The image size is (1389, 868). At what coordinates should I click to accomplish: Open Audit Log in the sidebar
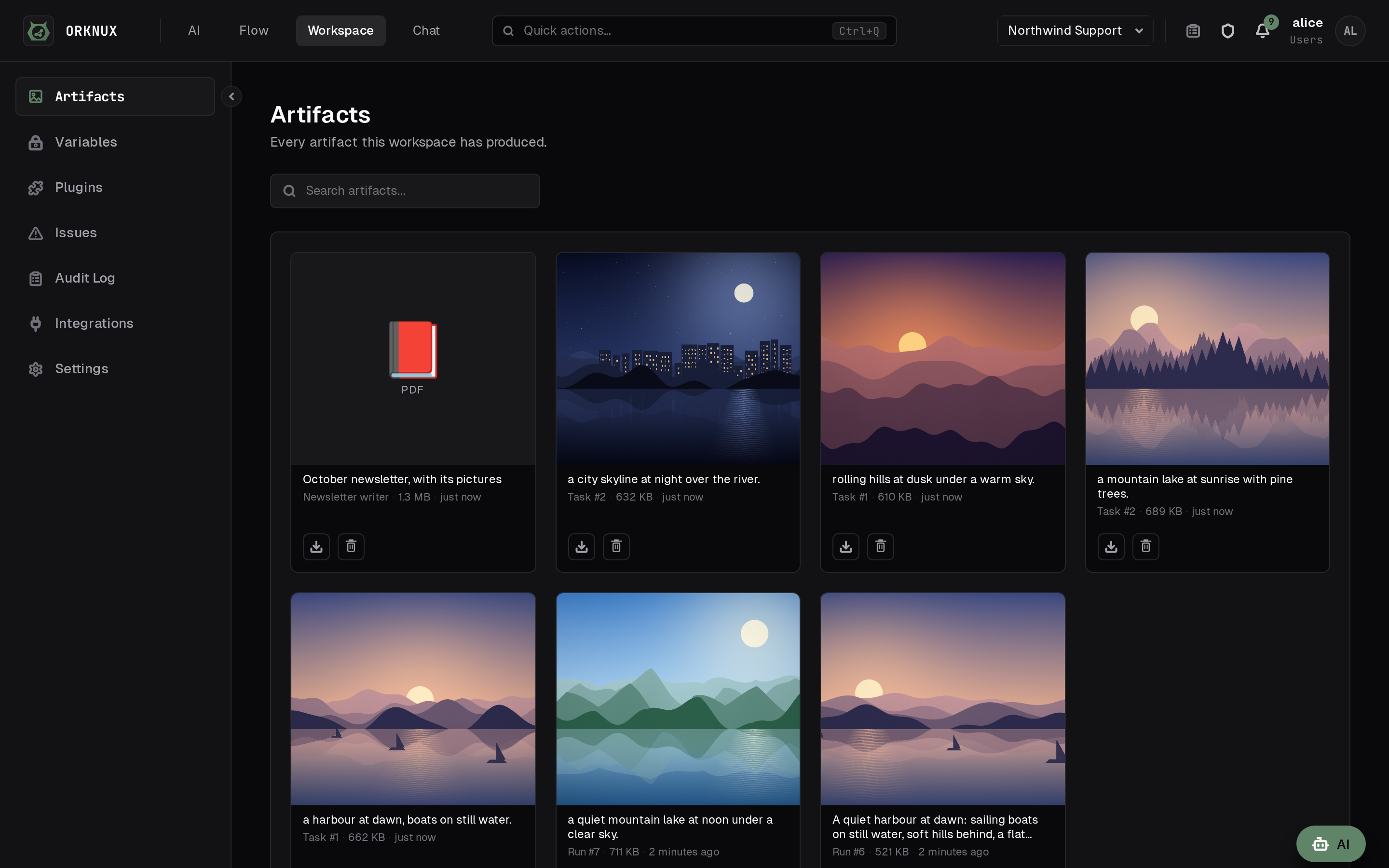click(115, 278)
